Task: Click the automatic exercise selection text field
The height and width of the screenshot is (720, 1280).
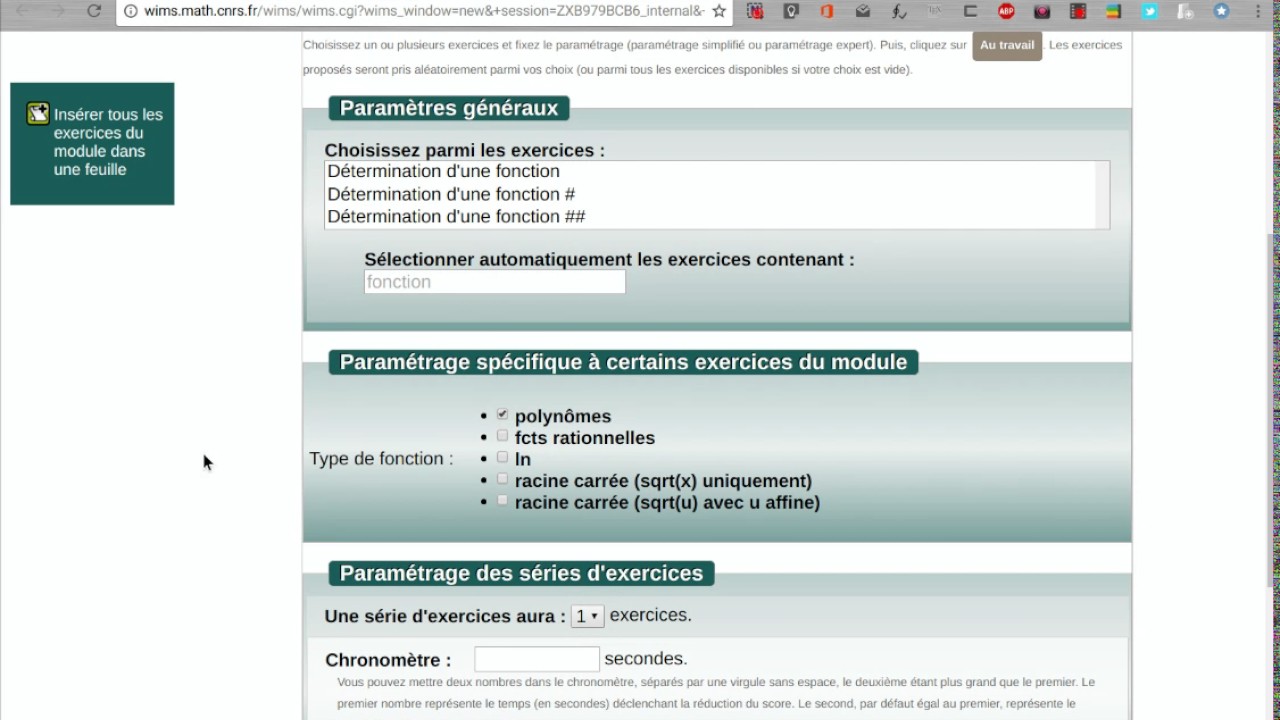Action: (495, 282)
